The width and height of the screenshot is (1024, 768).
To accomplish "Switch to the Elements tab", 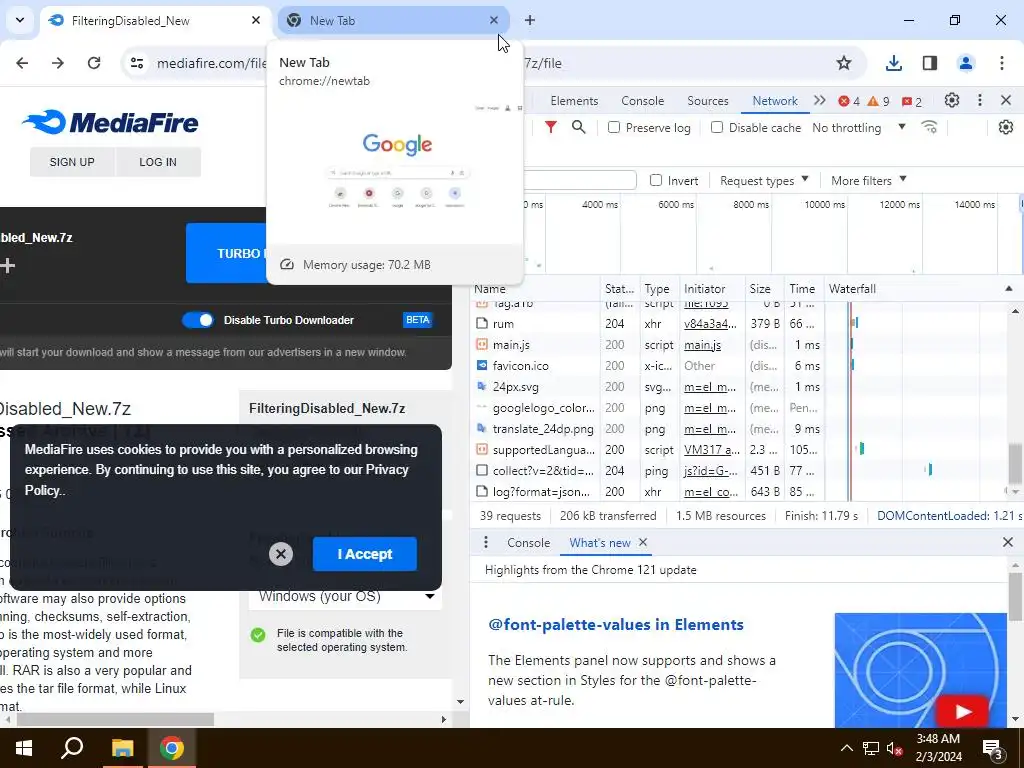I will coord(574,101).
